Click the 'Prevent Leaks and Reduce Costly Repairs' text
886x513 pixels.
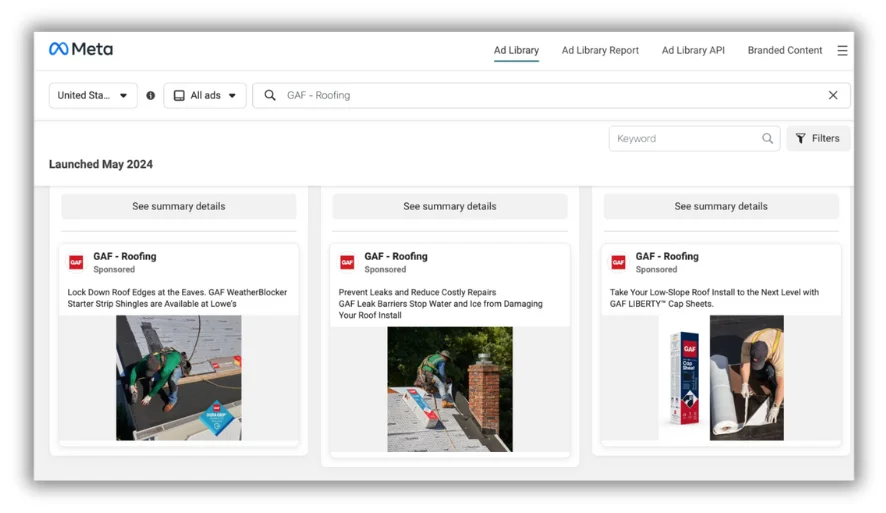point(418,292)
